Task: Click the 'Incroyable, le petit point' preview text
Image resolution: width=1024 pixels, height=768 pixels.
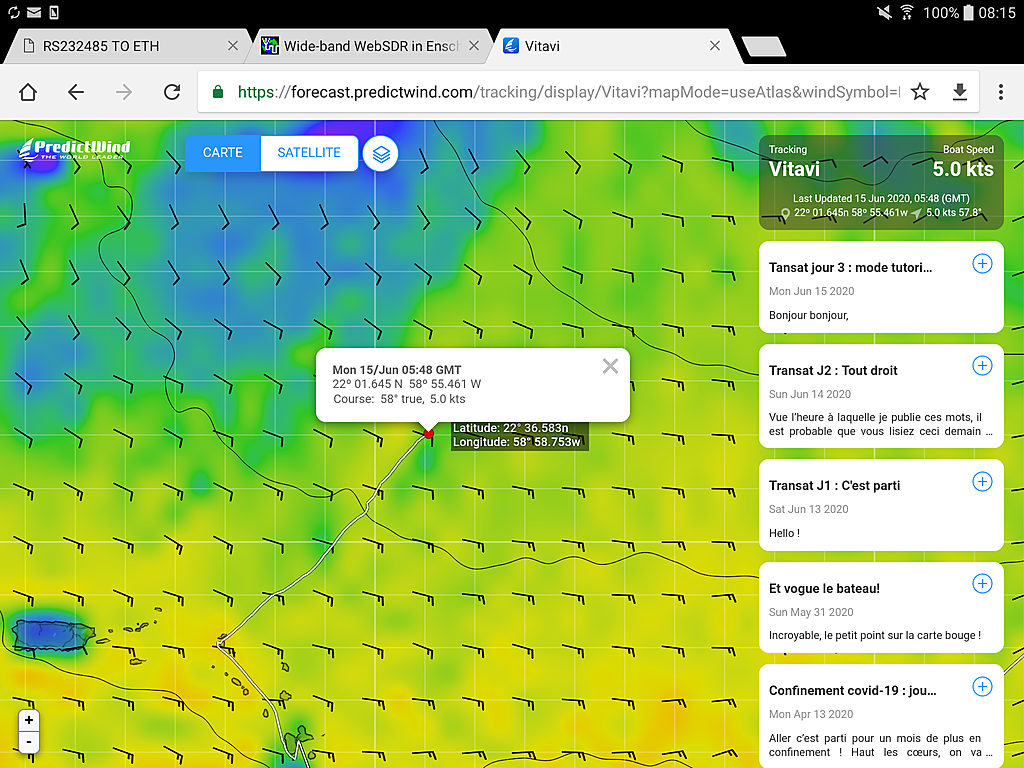Action: (874, 635)
